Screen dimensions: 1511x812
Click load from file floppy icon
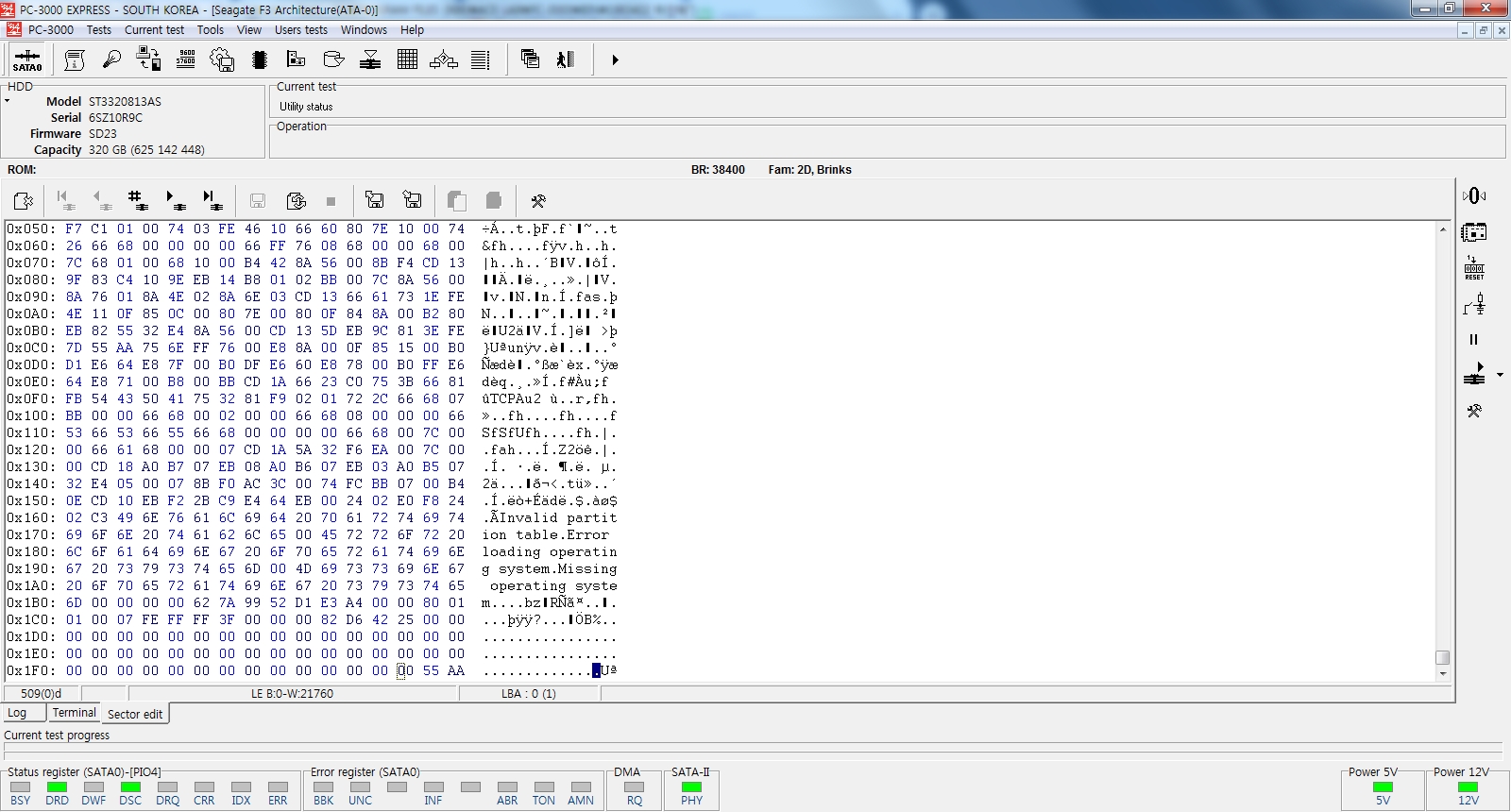[x=412, y=200]
